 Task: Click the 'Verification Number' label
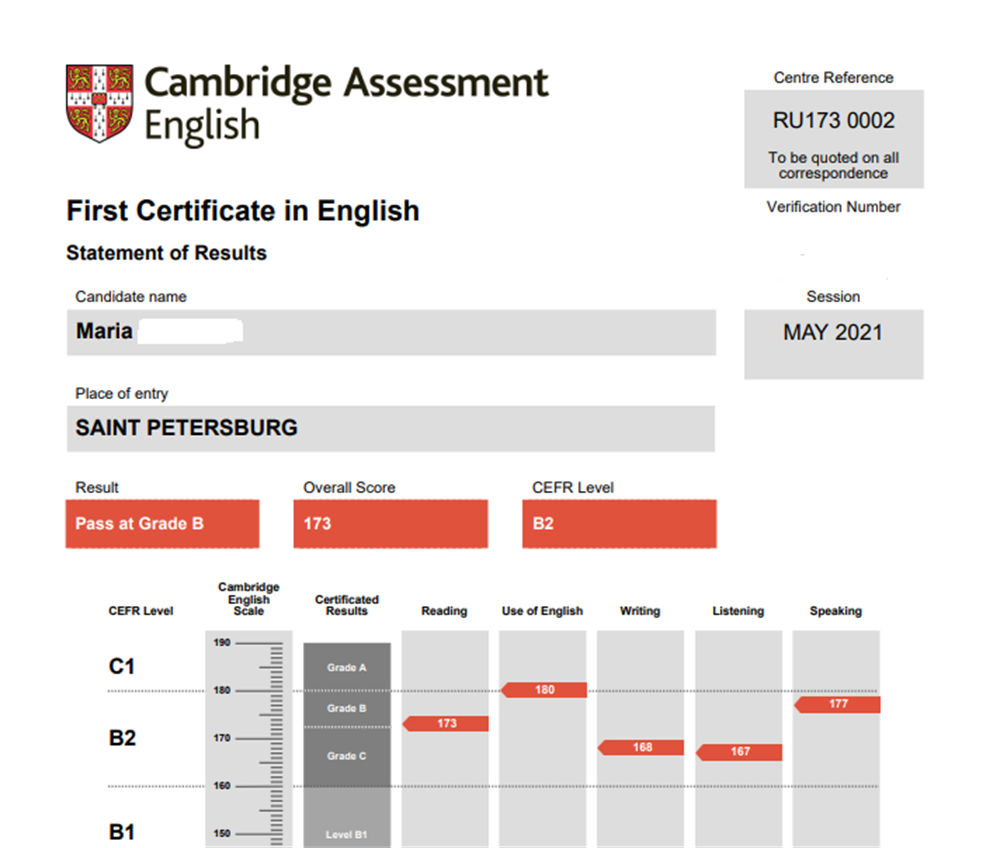(x=834, y=207)
